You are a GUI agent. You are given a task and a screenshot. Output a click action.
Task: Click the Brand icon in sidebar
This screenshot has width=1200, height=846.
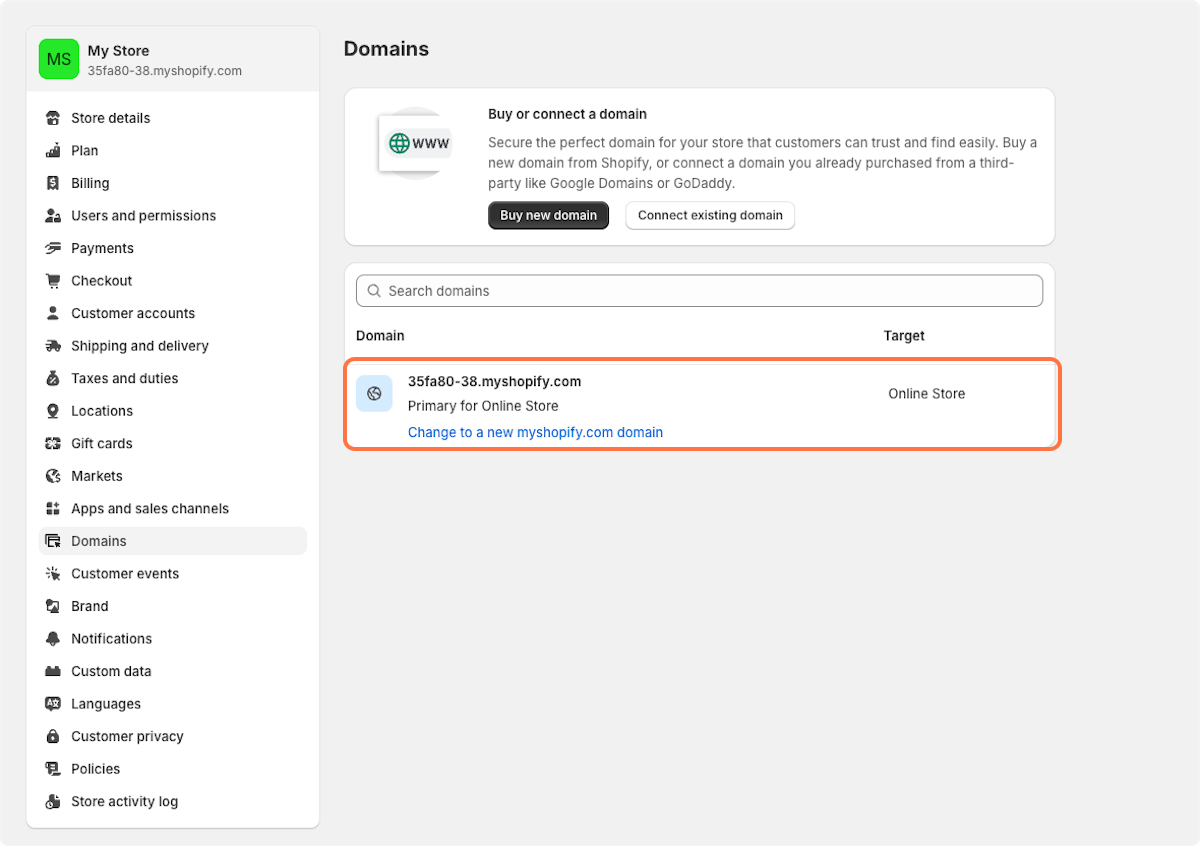coord(53,606)
